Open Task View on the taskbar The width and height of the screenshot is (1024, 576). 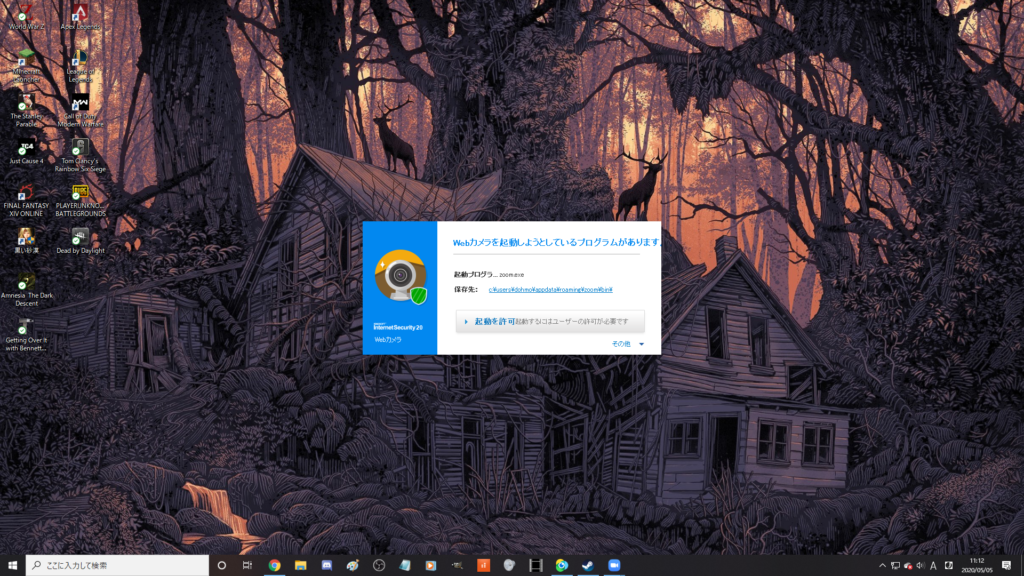[248, 566]
